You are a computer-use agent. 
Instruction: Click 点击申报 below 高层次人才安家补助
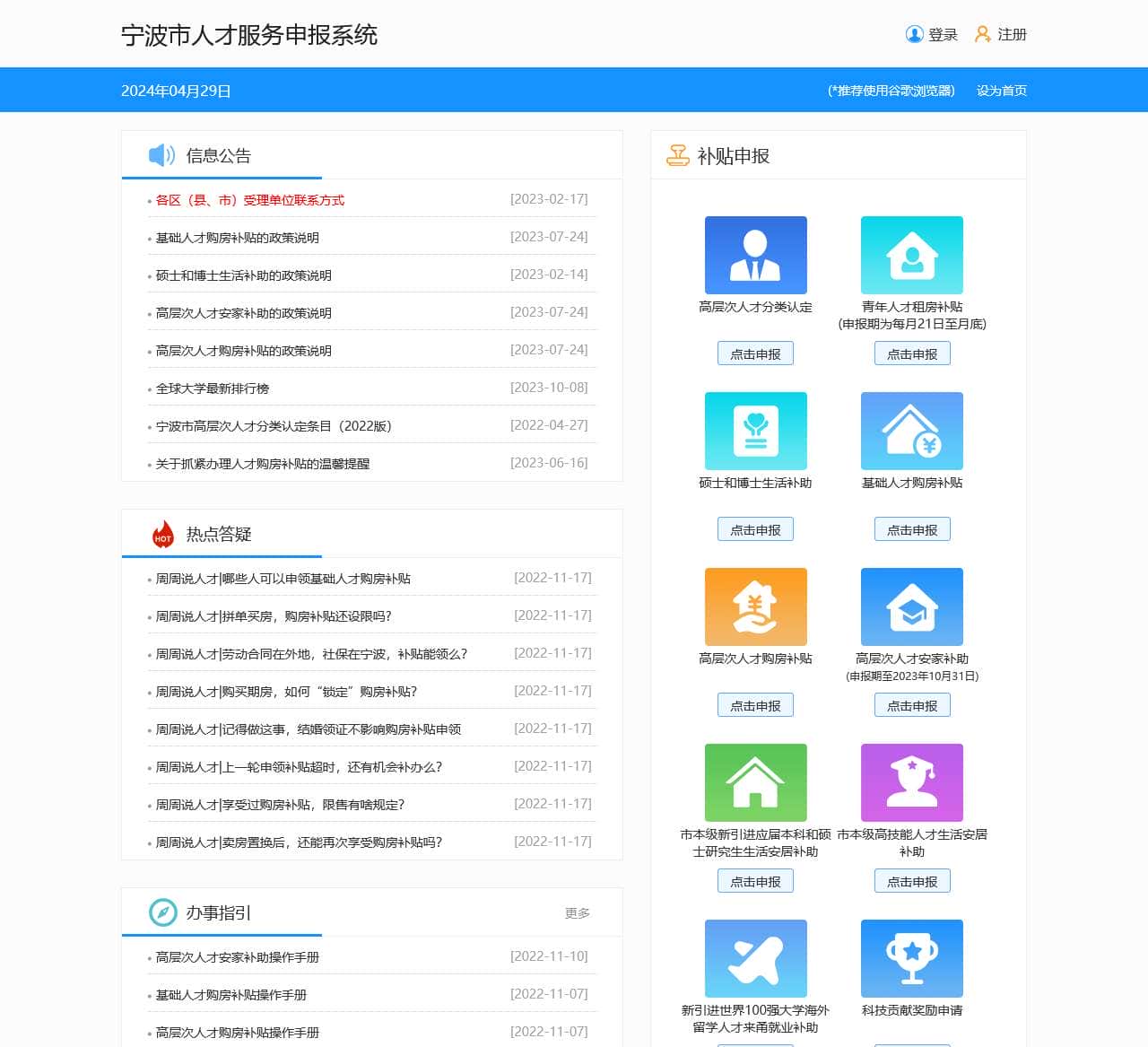pos(911,706)
